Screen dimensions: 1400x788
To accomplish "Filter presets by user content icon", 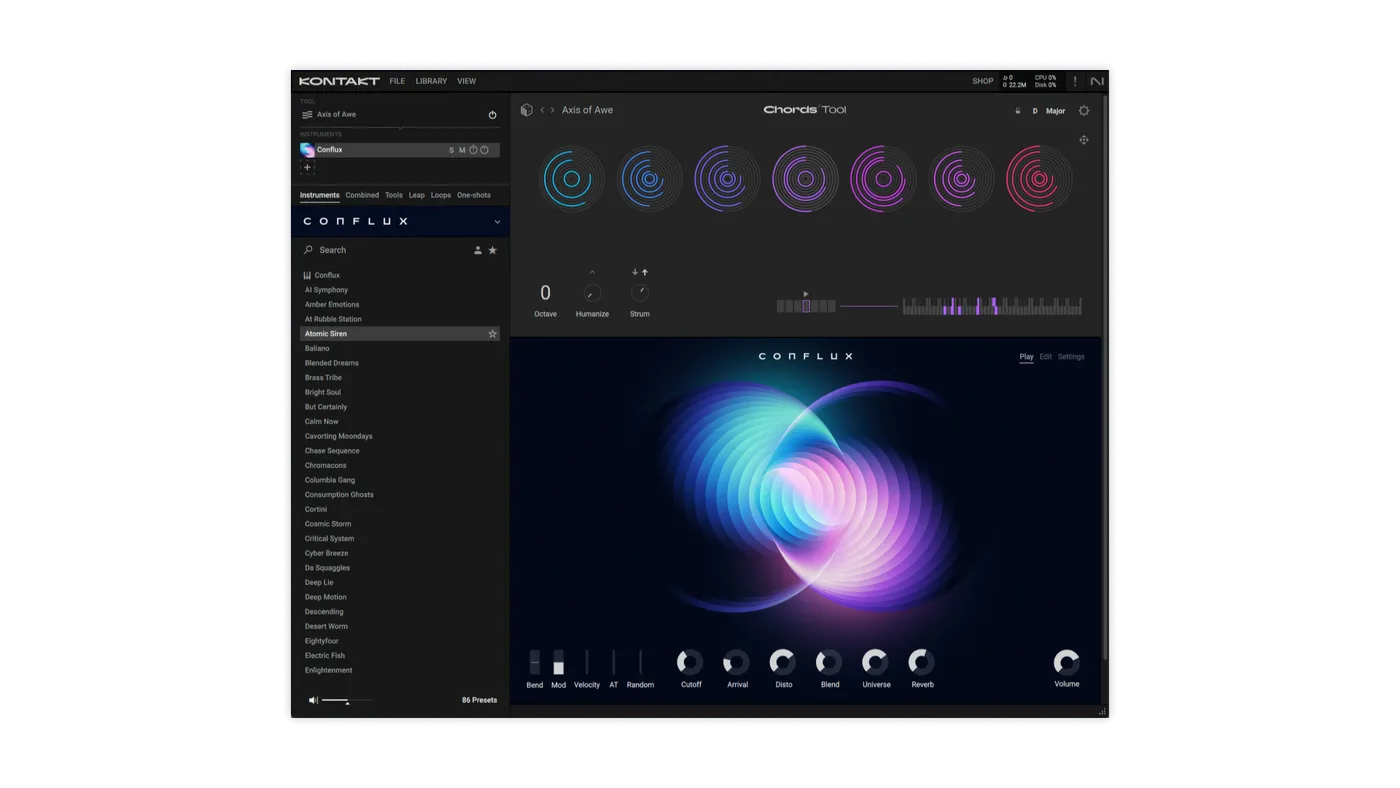I will click(477, 250).
